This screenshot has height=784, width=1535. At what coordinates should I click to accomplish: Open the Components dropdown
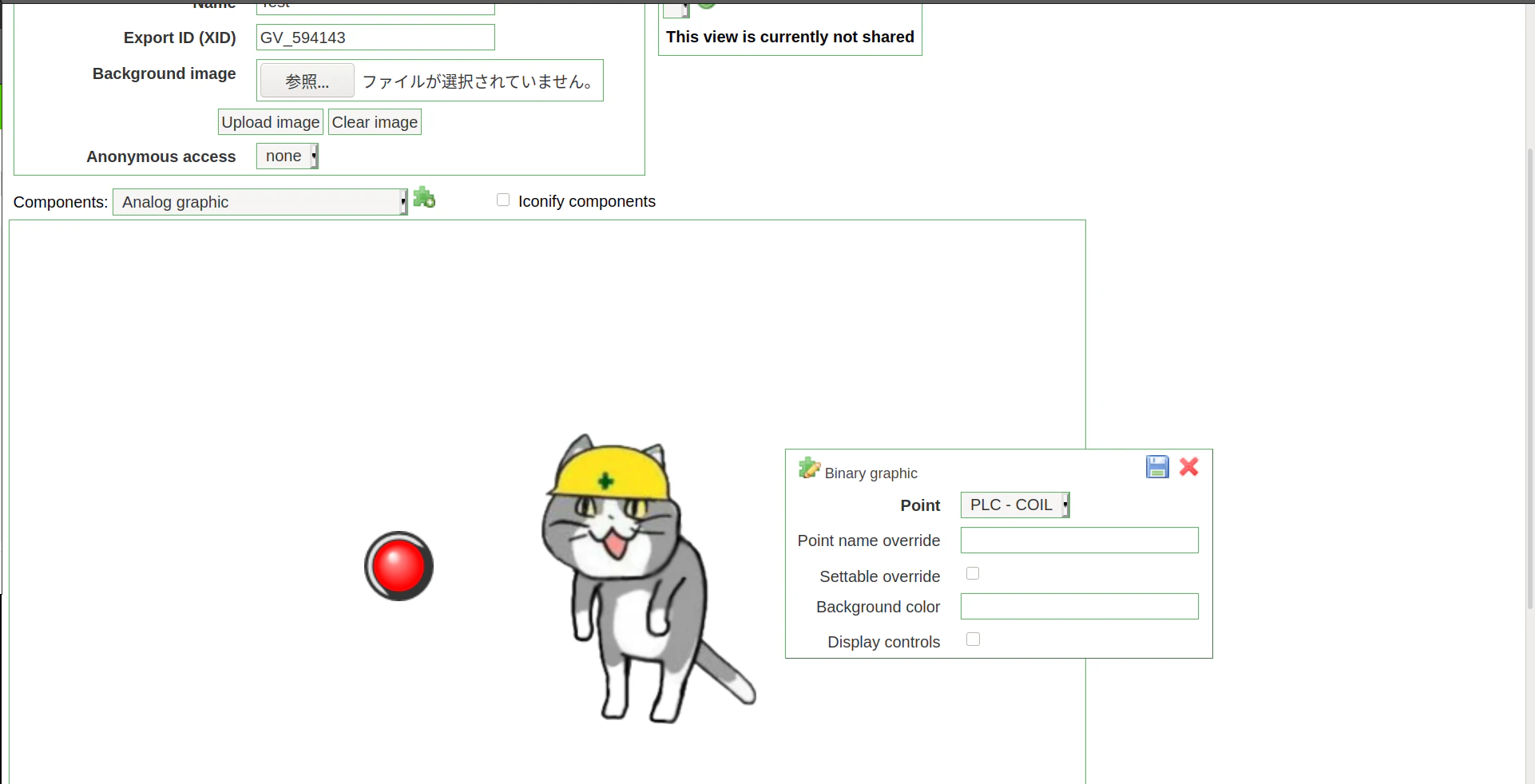(260, 202)
